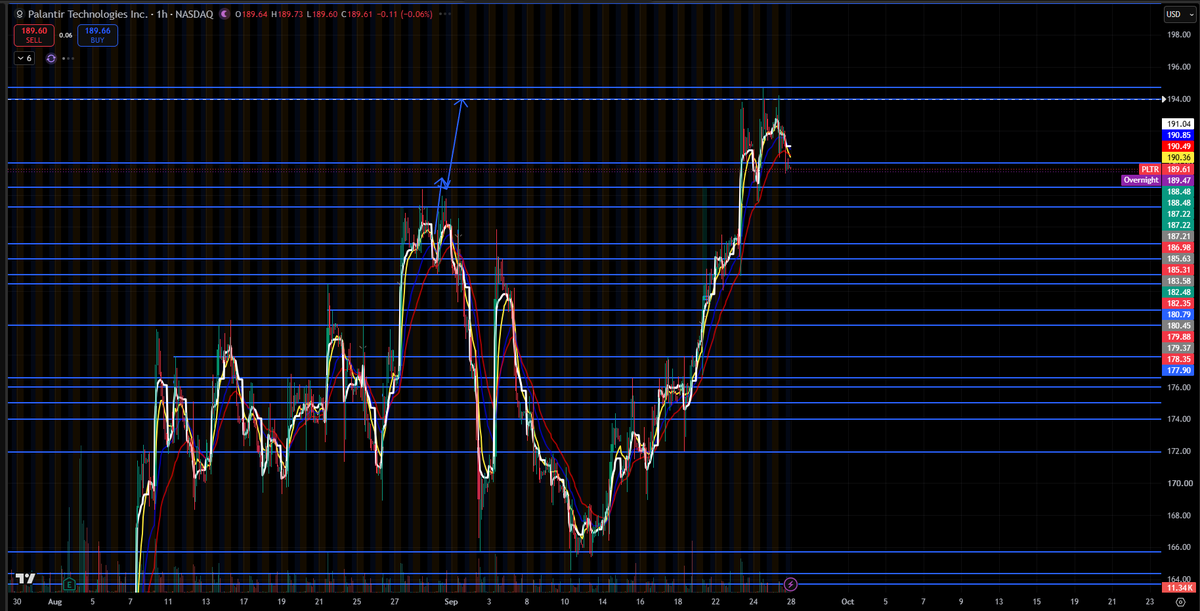
Task: Click the purple circular sync icon
Action: tap(50, 58)
